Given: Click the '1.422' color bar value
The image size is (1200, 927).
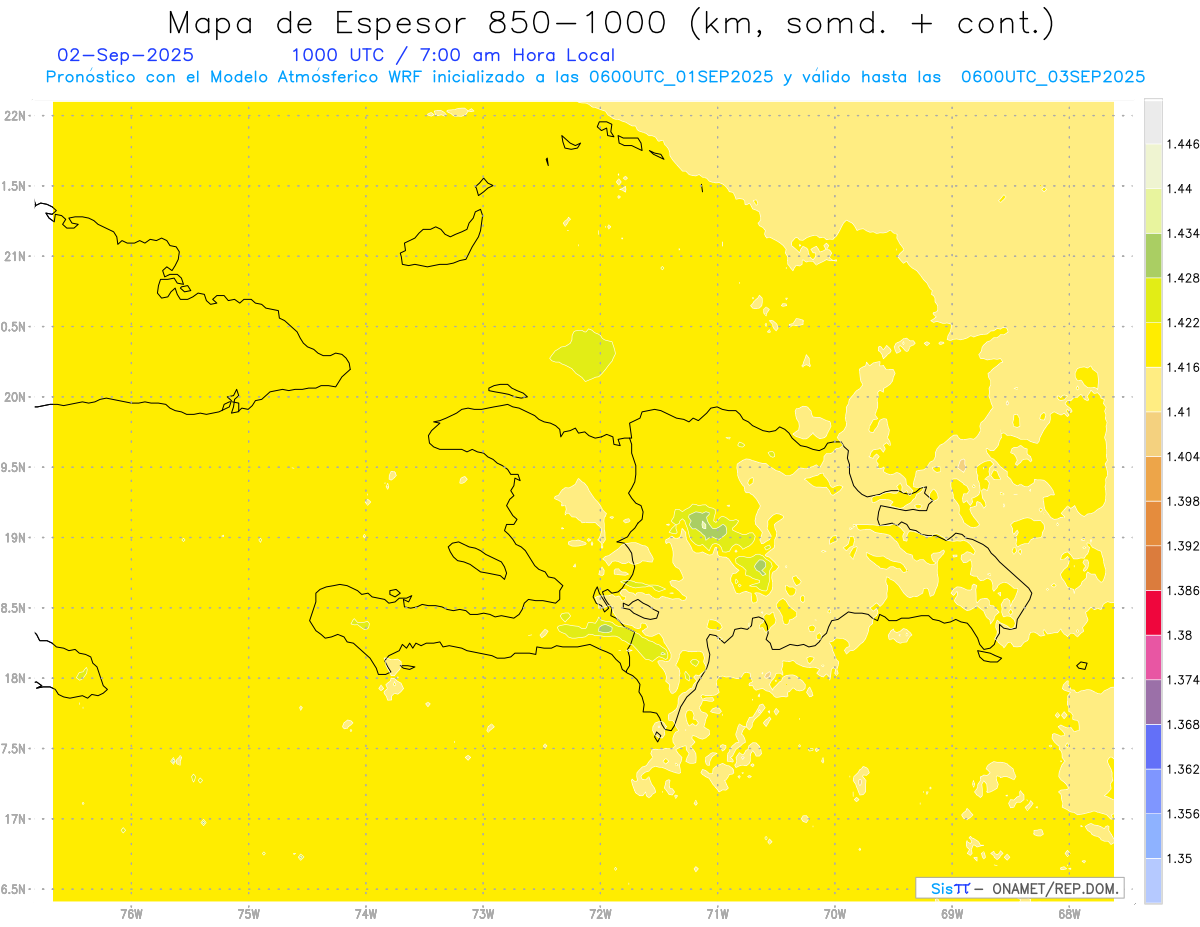Looking at the screenshot, I should point(1183,323).
